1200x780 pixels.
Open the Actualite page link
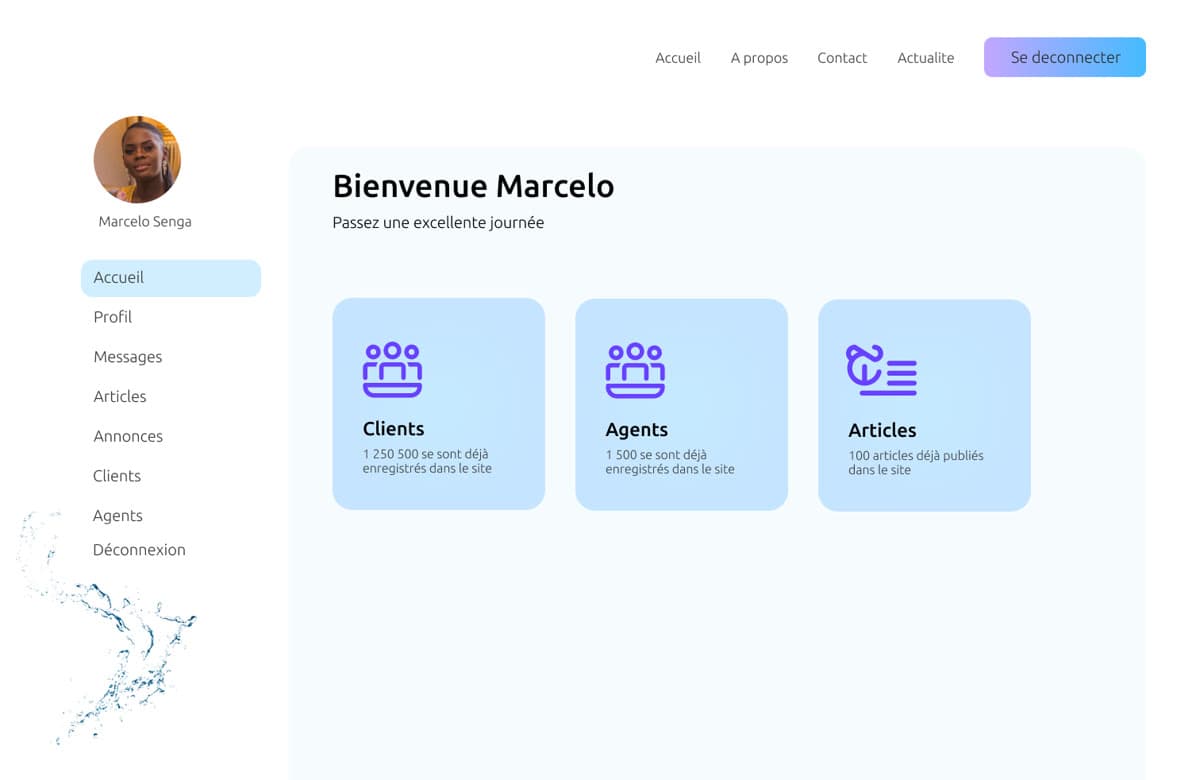926,58
